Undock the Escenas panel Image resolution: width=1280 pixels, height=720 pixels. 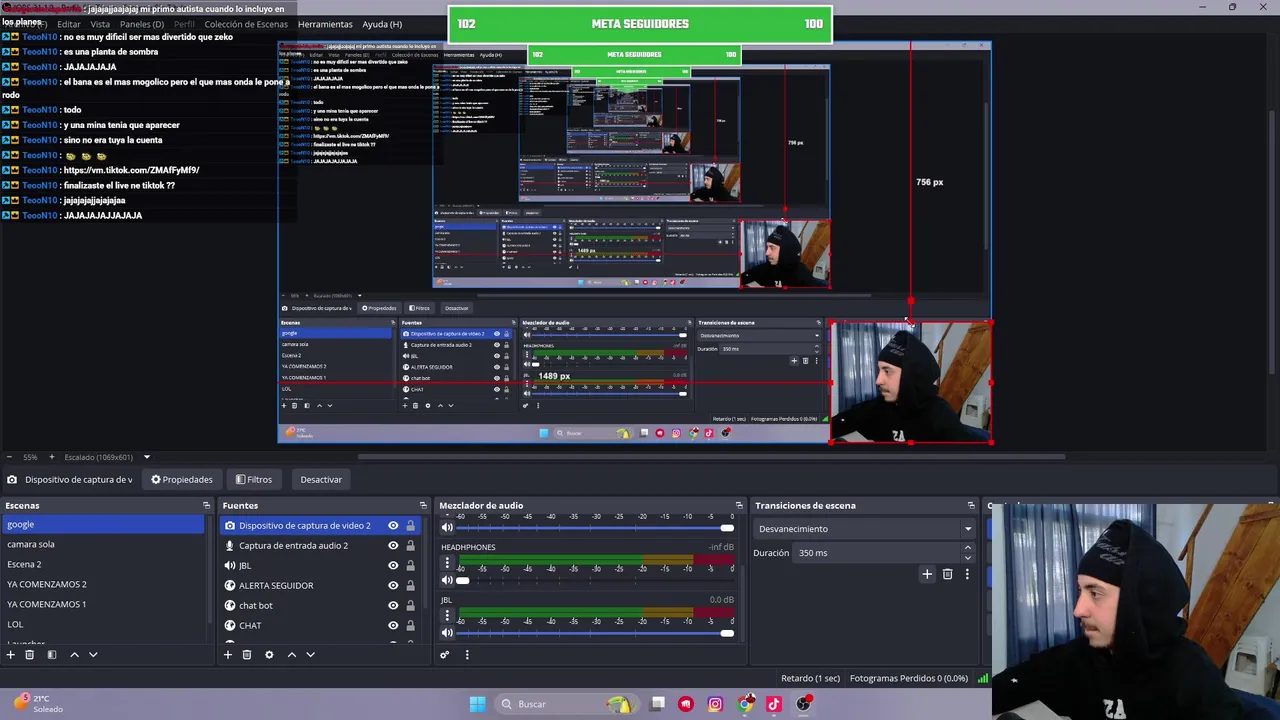coord(207,505)
